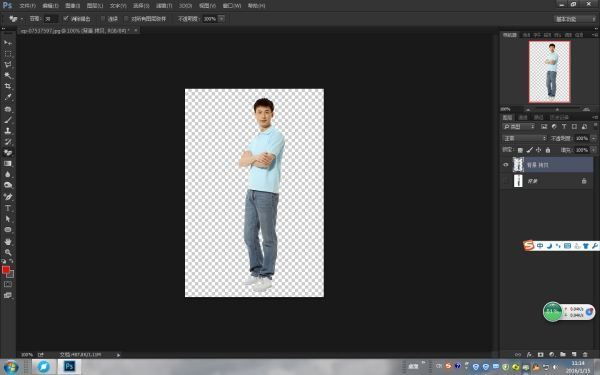Select the Healing Brush tool
This screenshot has width=600, height=375.
8,109
